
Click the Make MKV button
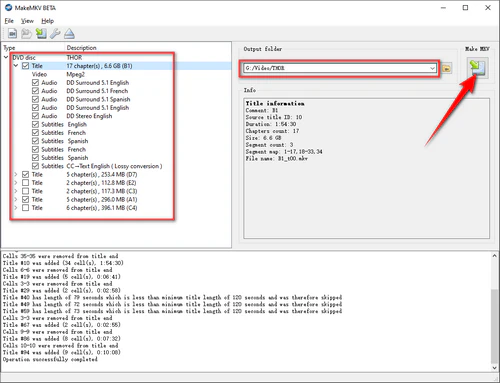[477, 68]
